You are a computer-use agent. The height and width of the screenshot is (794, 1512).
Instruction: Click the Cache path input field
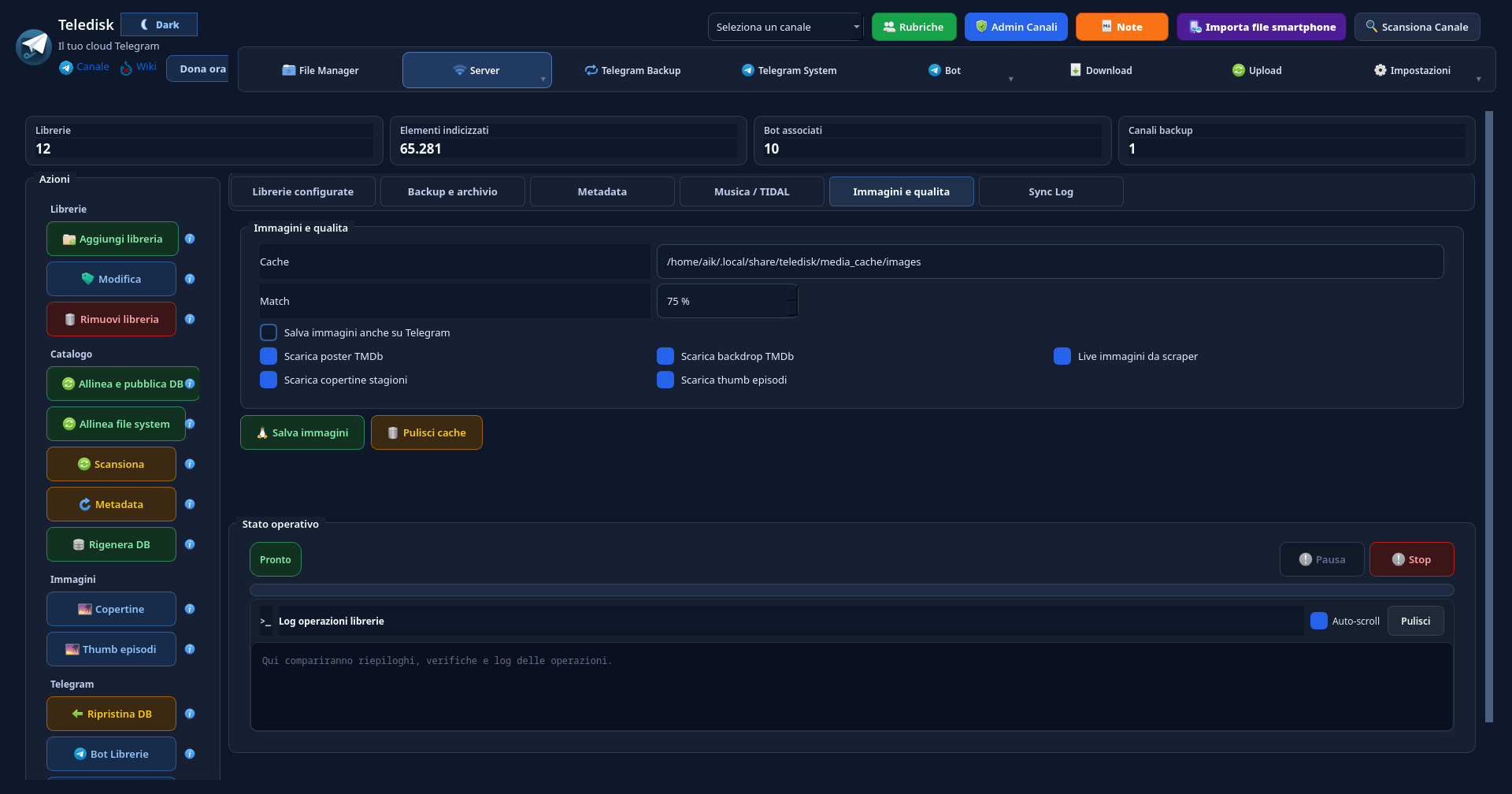pos(1050,262)
